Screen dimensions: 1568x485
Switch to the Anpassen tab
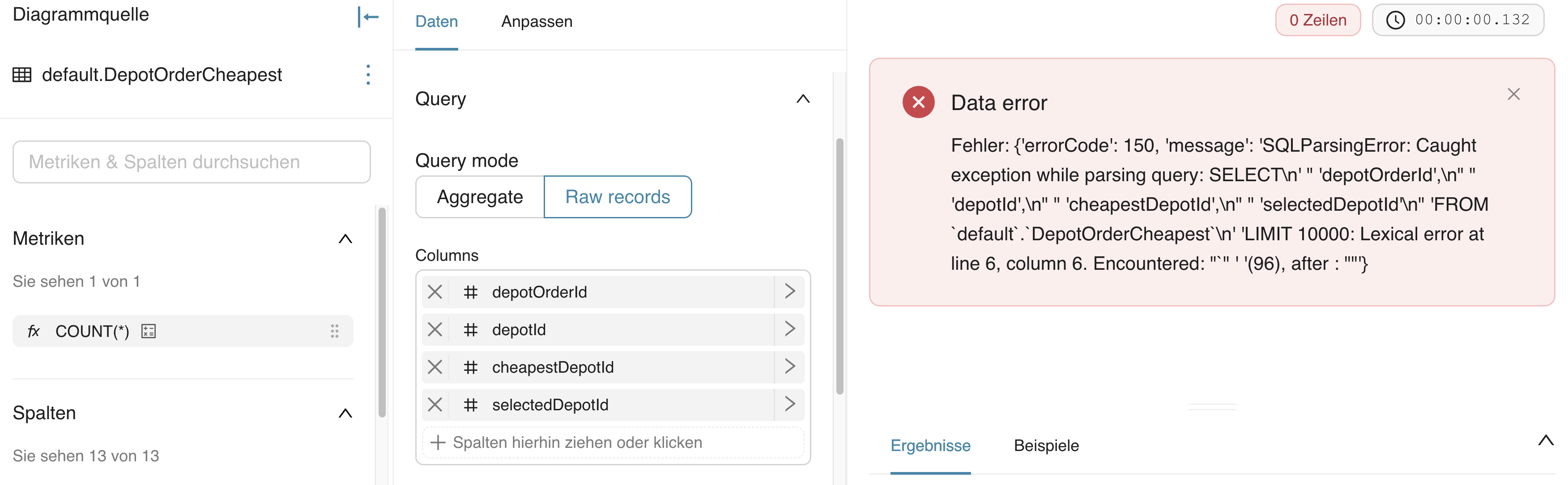coord(536,22)
